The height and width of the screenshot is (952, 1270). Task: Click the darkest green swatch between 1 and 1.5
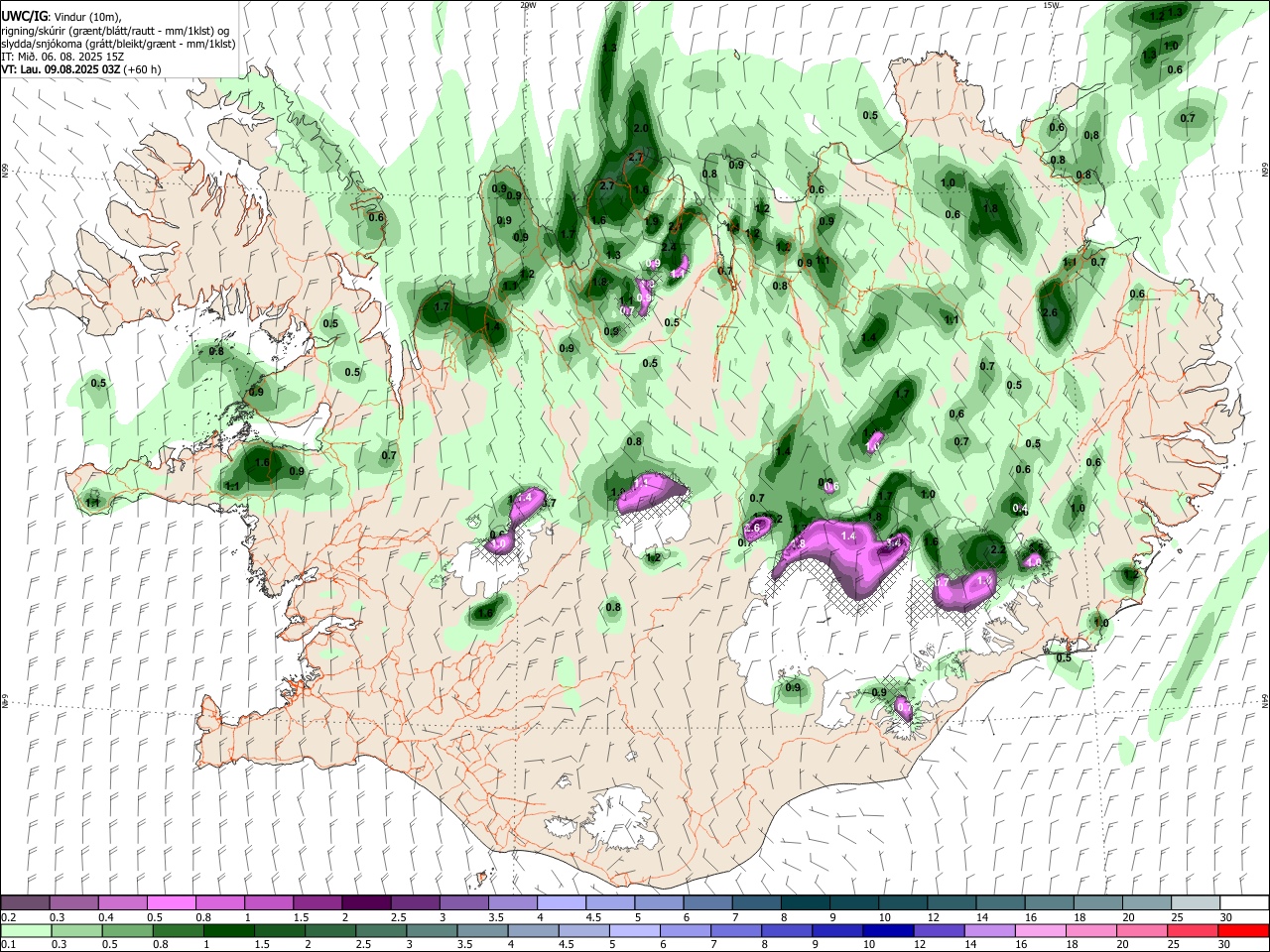227,930
